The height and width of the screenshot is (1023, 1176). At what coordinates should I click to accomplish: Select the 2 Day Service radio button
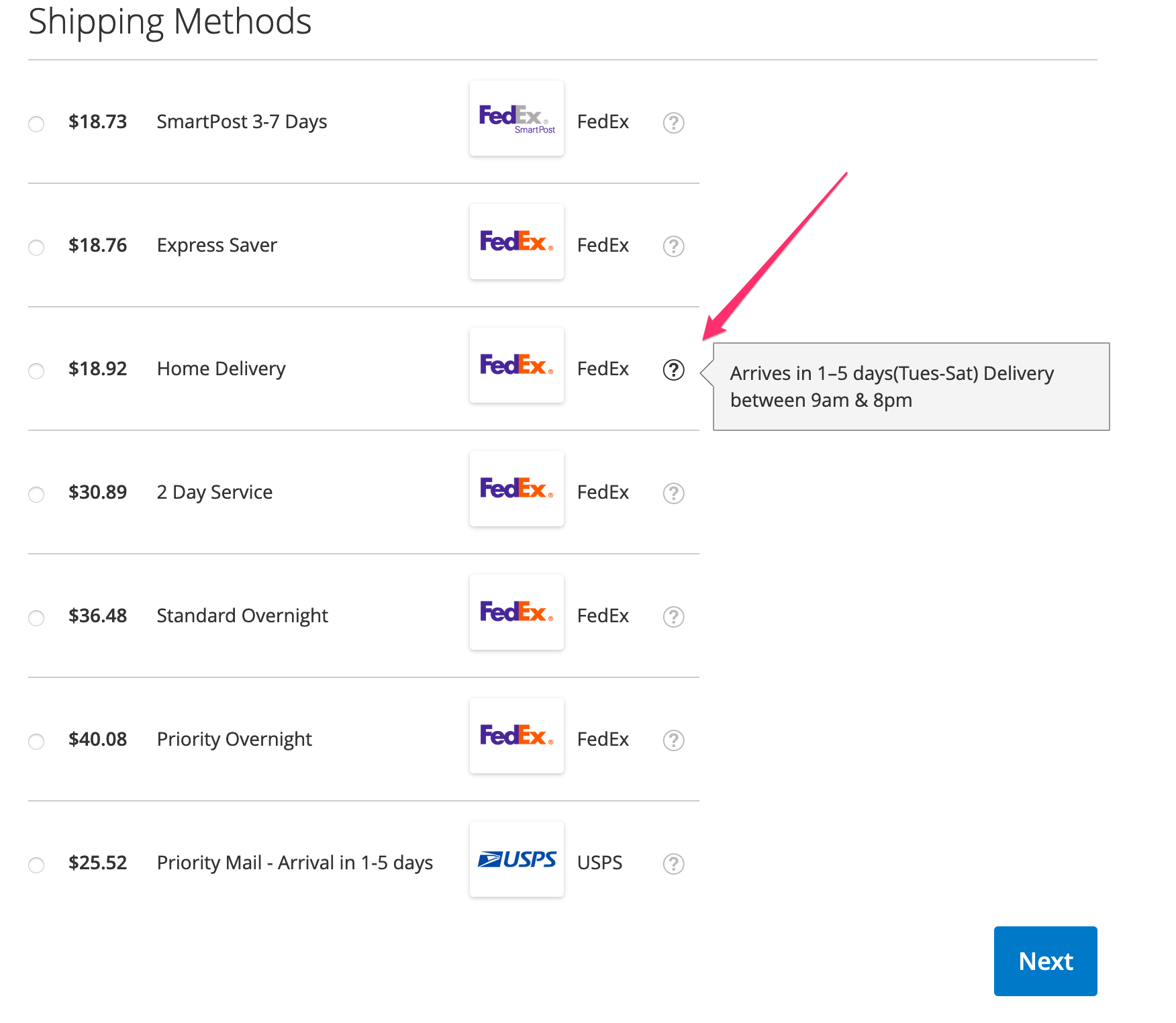point(36,495)
